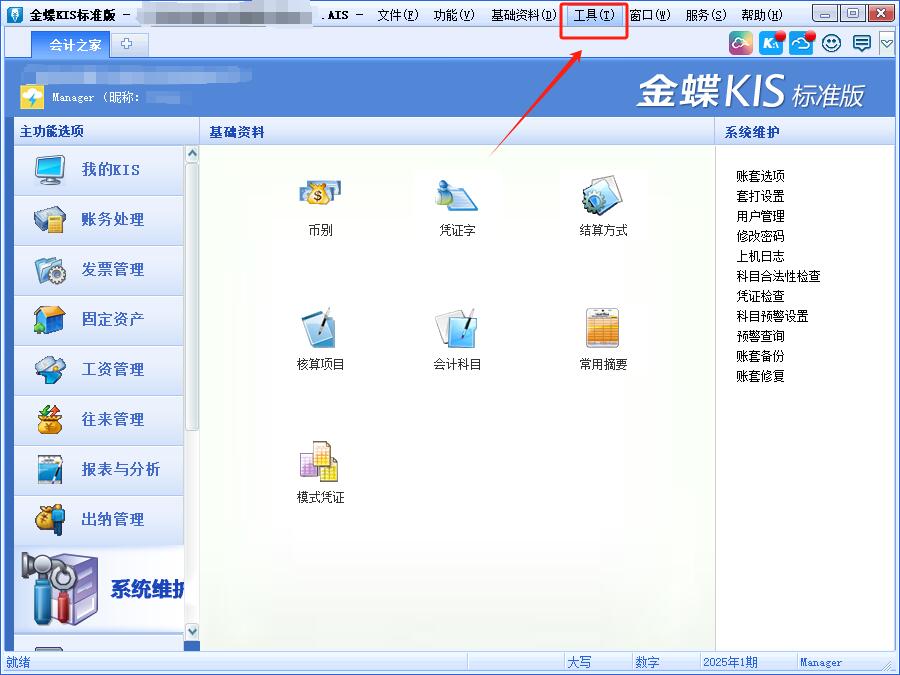
Task: Open the 核算项目 accounting items icon
Action: (320, 330)
